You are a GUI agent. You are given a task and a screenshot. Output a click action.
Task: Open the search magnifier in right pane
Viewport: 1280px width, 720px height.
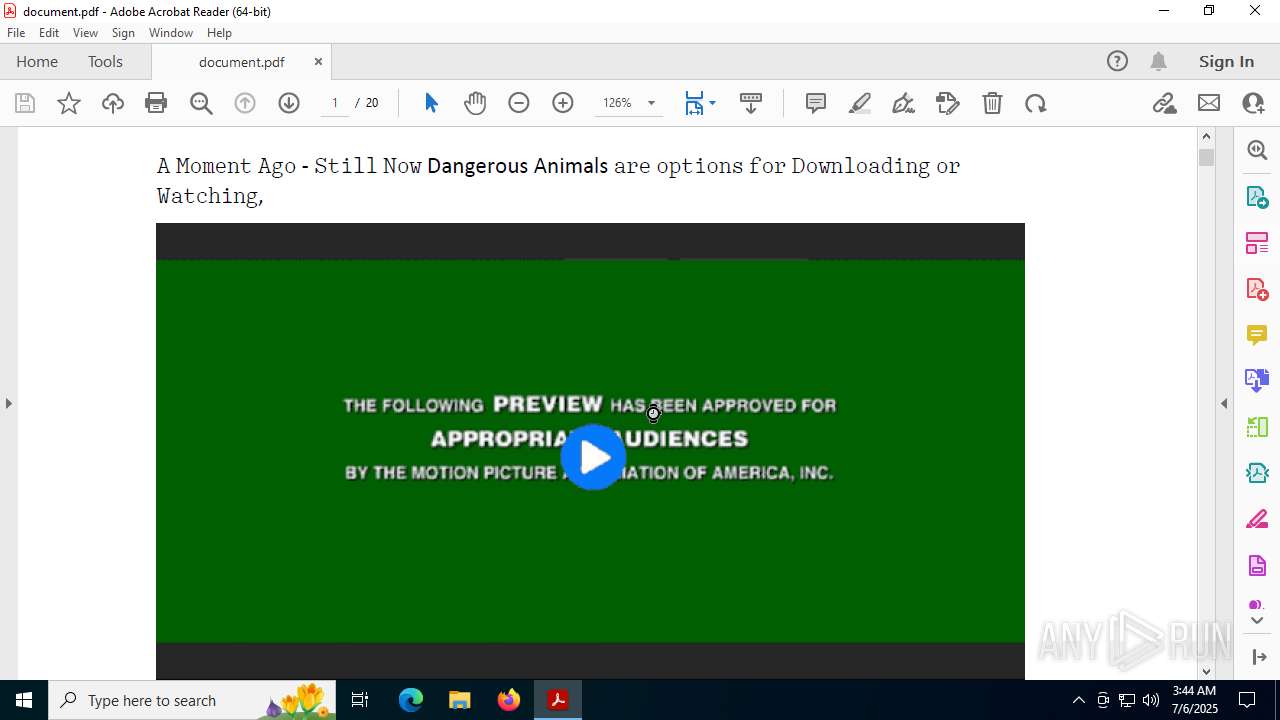(1257, 150)
